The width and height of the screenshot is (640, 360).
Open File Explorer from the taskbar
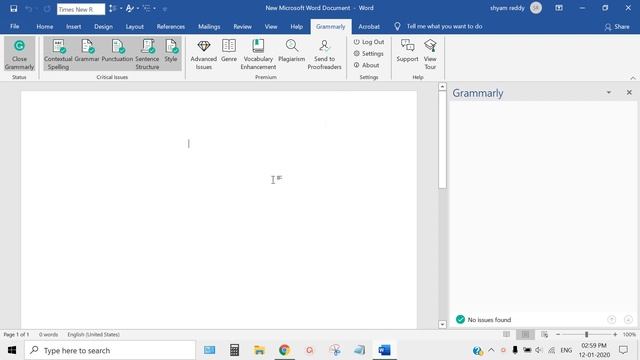tap(259, 350)
